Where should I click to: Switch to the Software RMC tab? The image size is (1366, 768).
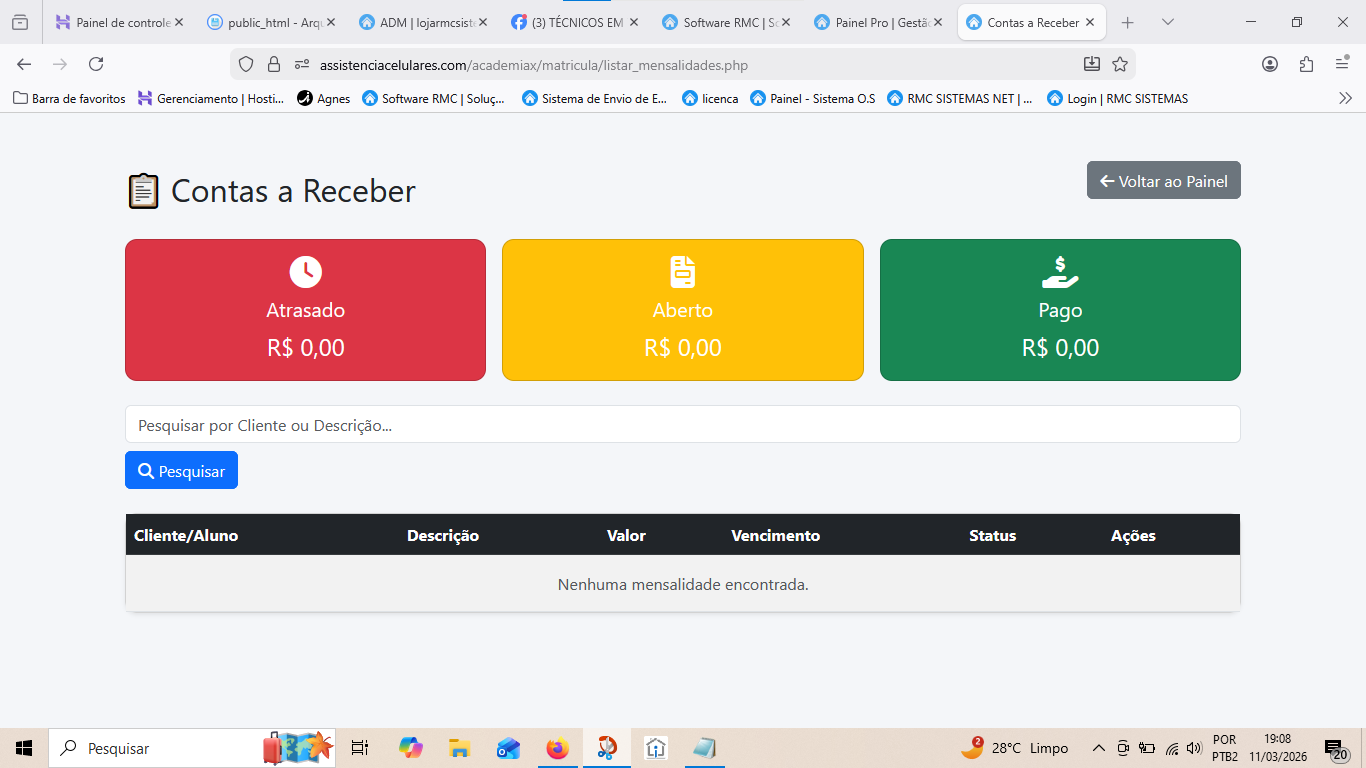tap(727, 21)
